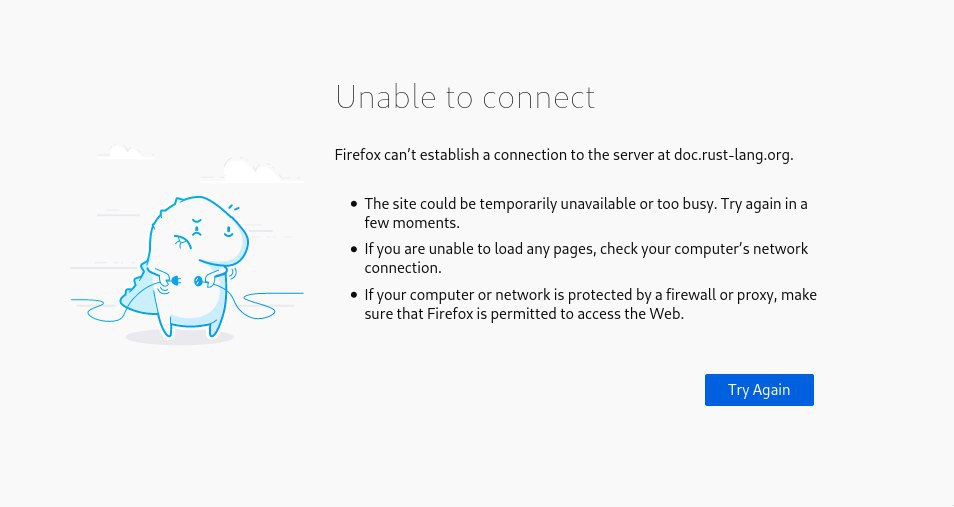Click the "Firefox can't establish a connection" sentence
Image resolution: width=954 pixels, height=507 pixels.
564,155
